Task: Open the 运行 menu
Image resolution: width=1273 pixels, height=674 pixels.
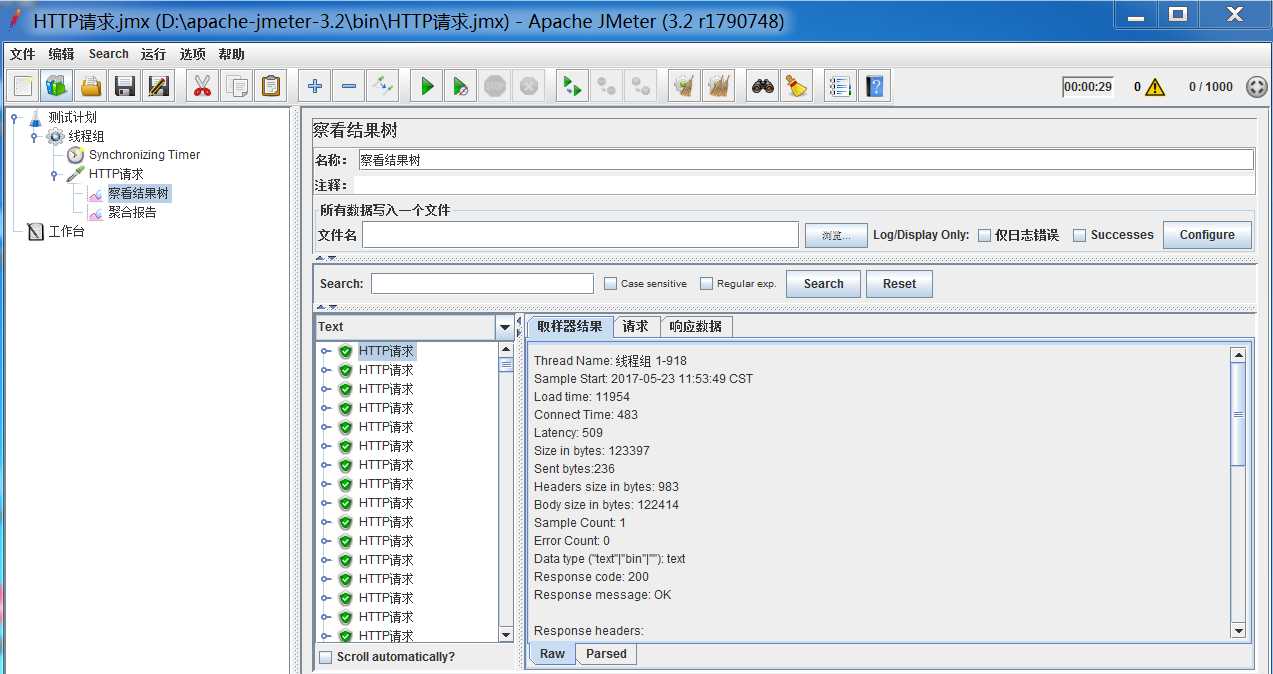Action: pos(154,54)
